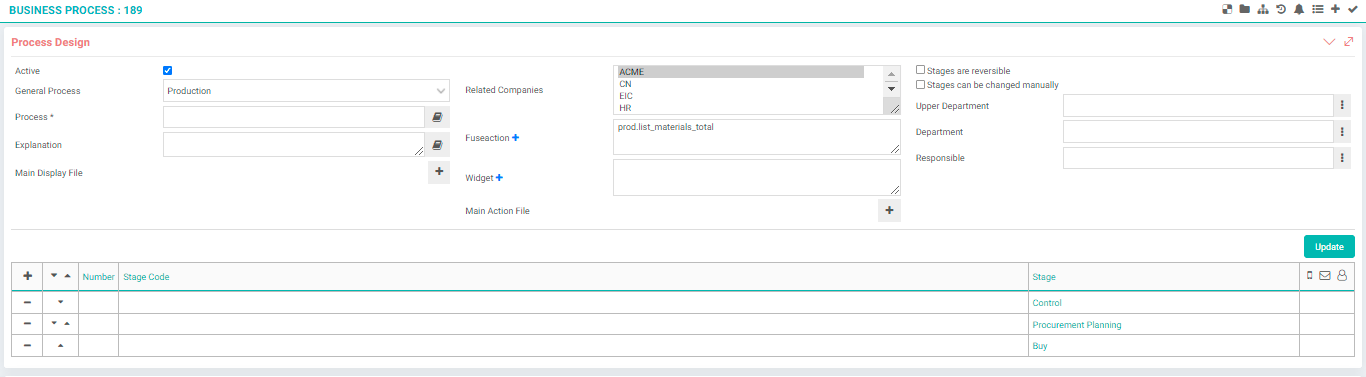The image size is (1366, 377).
Task: Enable Stages can be changed manually
Action: click(x=921, y=85)
